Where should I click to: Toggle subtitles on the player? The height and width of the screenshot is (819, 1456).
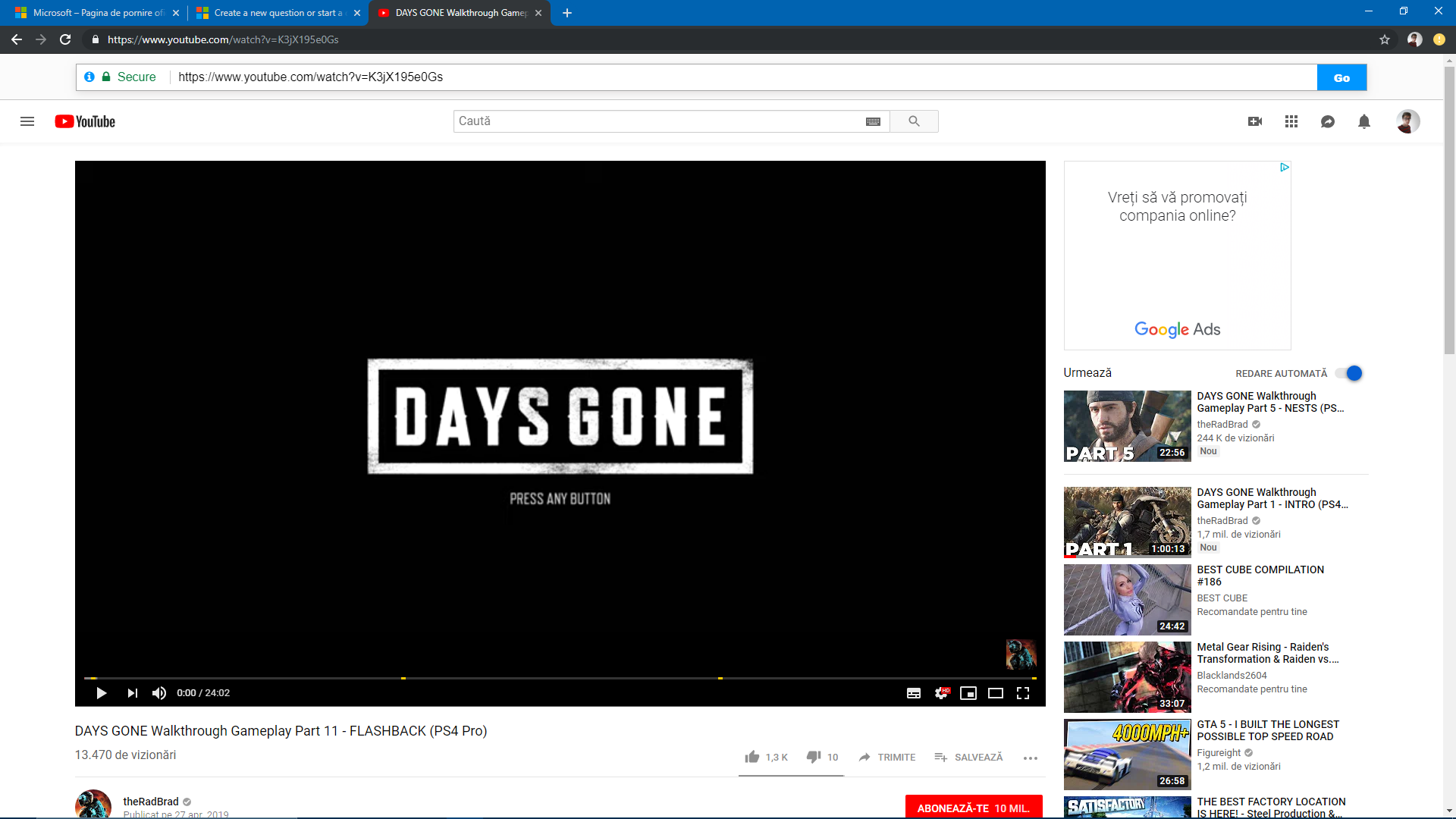tap(914, 693)
